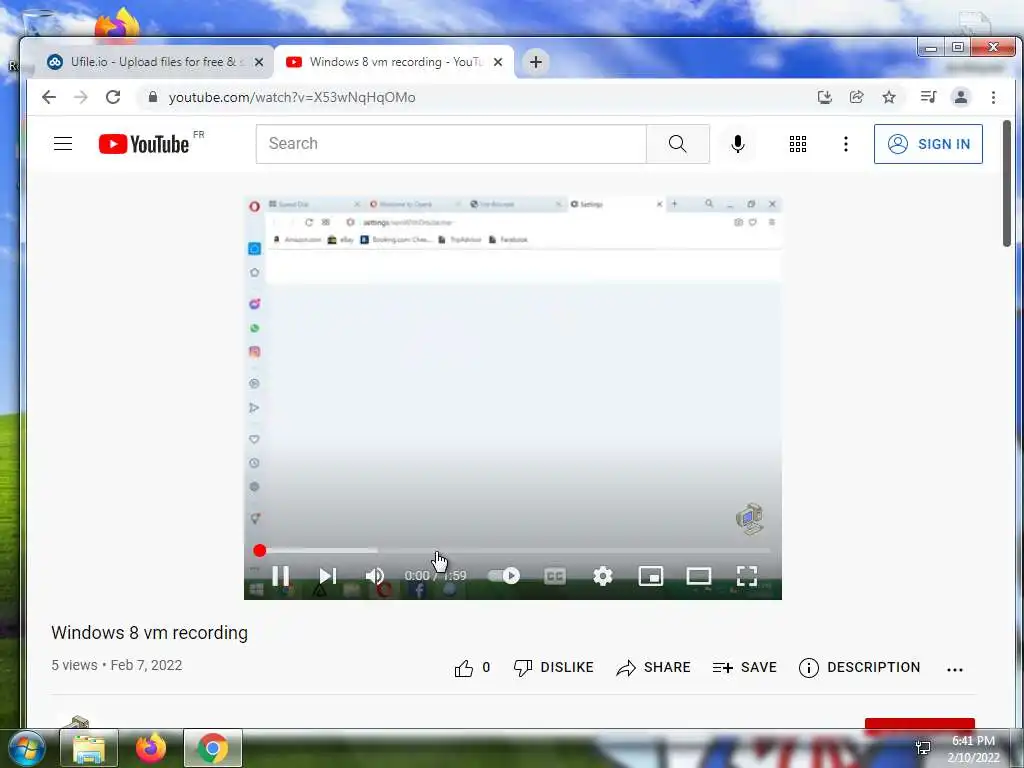Click the install app icon in the address bar
Image resolution: width=1024 pixels, height=768 pixels.
pos(825,97)
